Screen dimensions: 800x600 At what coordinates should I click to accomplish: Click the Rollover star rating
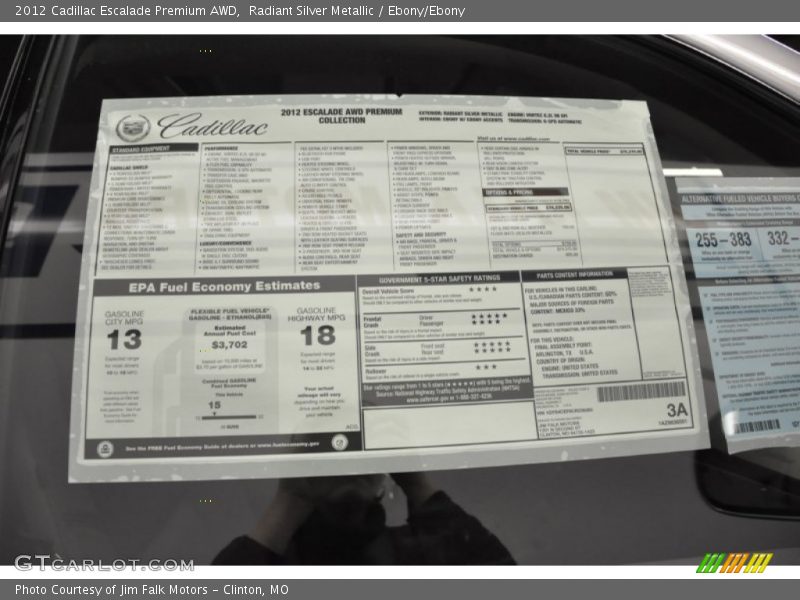486,367
